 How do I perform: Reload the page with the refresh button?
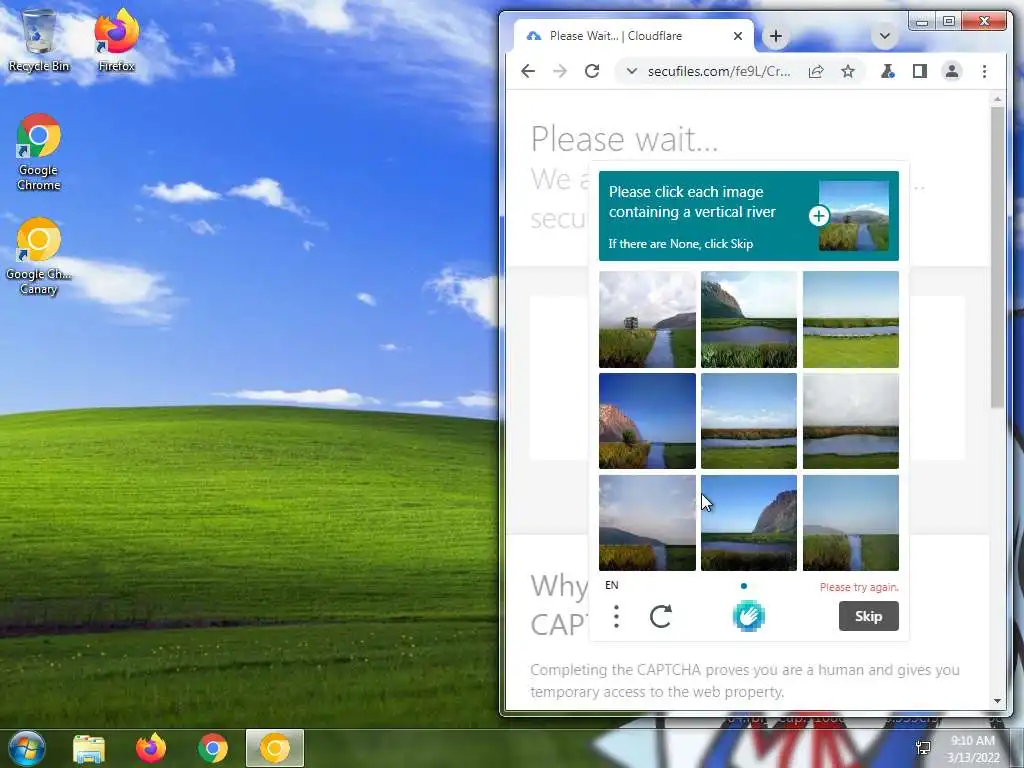click(592, 71)
